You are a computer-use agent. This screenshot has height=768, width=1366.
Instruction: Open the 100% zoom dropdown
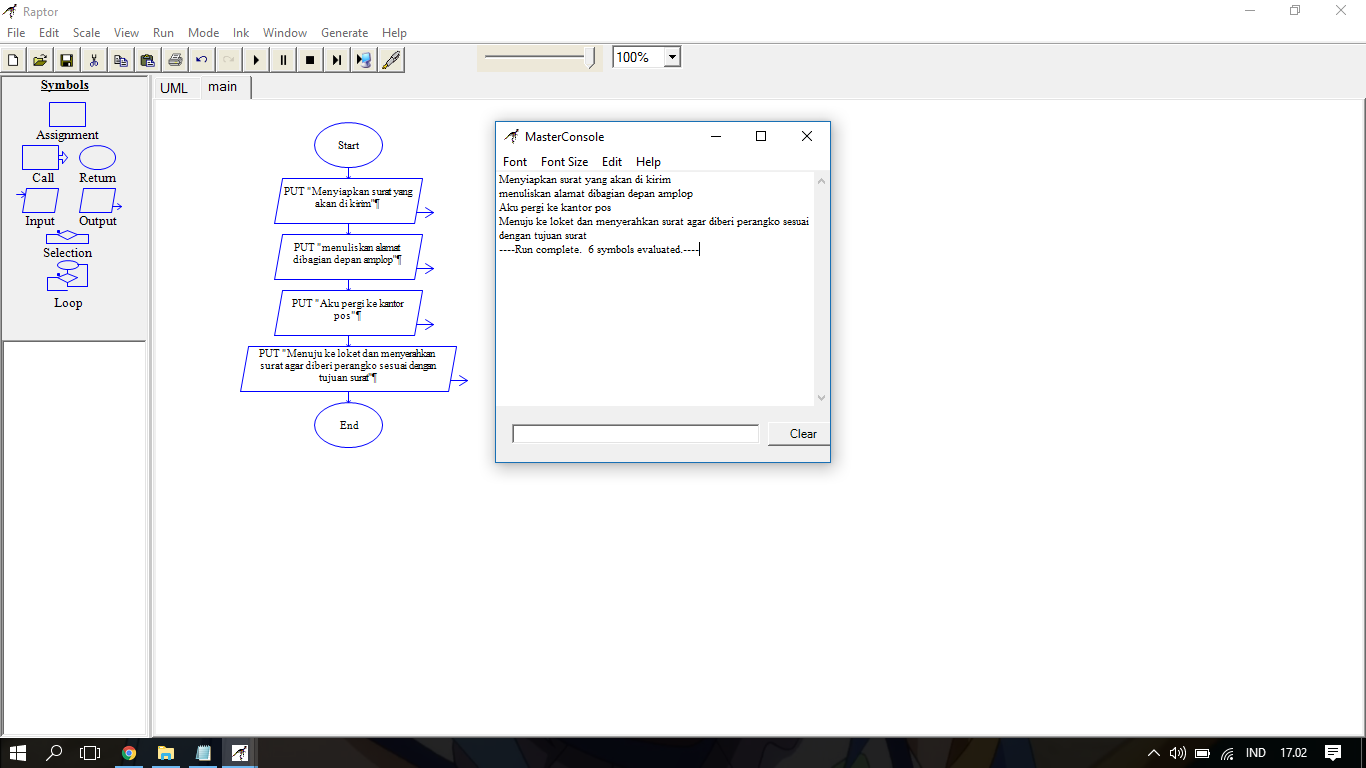672,57
